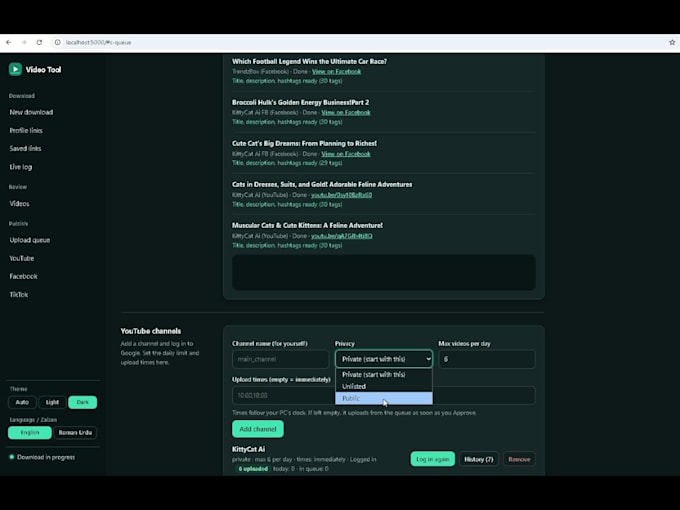Click the empty dark box below the queue list
Image resolution: width=680 pixels, height=510 pixels.
pos(384,272)
